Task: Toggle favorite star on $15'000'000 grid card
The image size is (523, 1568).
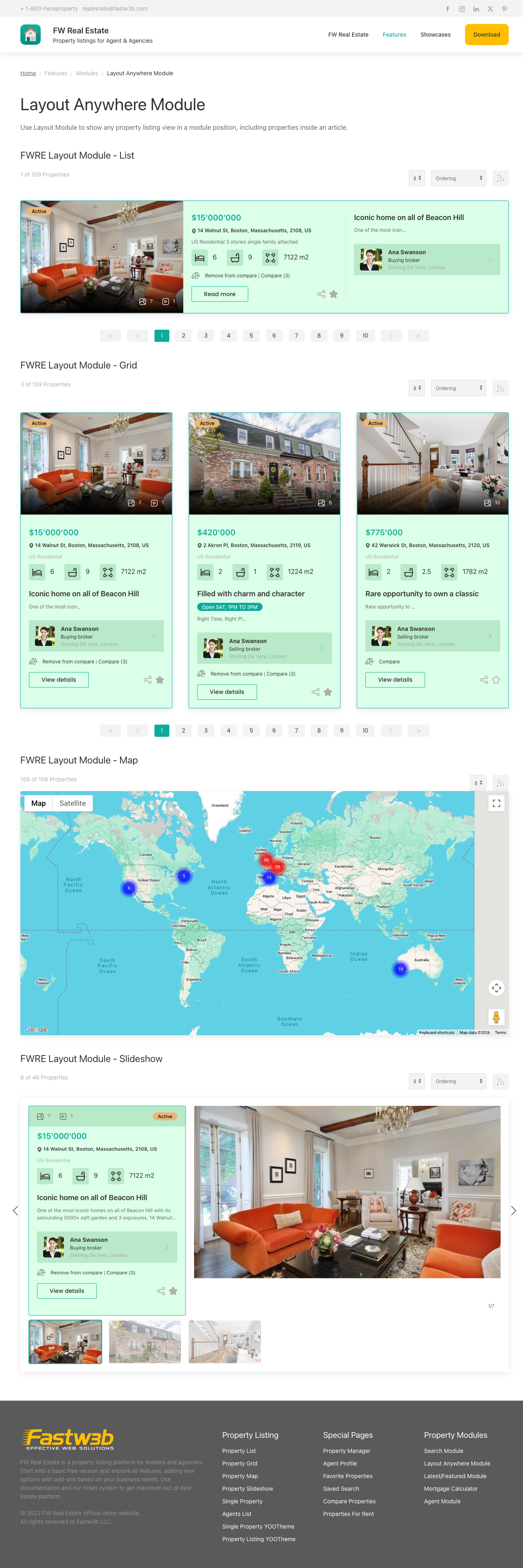Action: 160,680
